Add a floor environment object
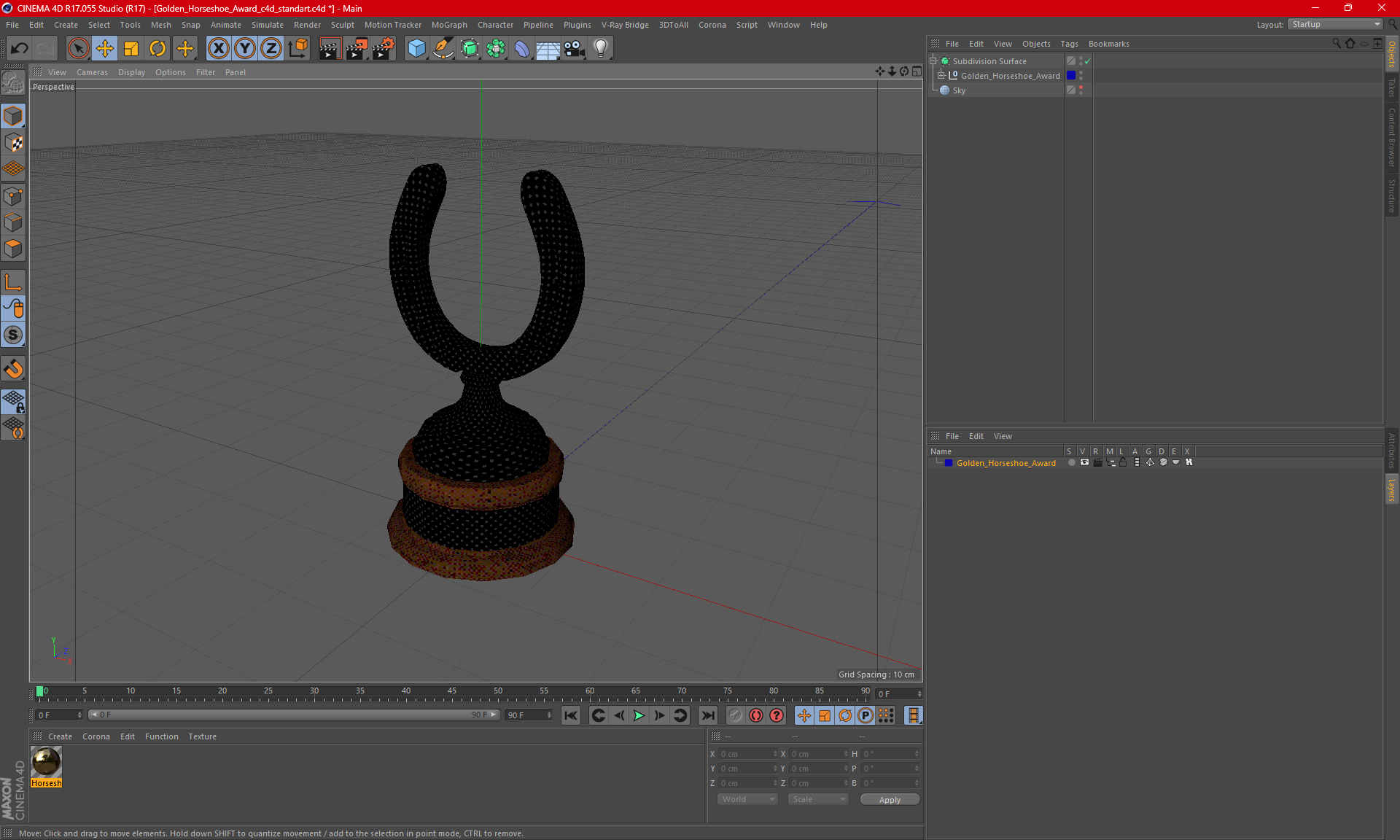The width and height of the screenshot is (1400, 840). pyautogui.click(x=548, y=49)
